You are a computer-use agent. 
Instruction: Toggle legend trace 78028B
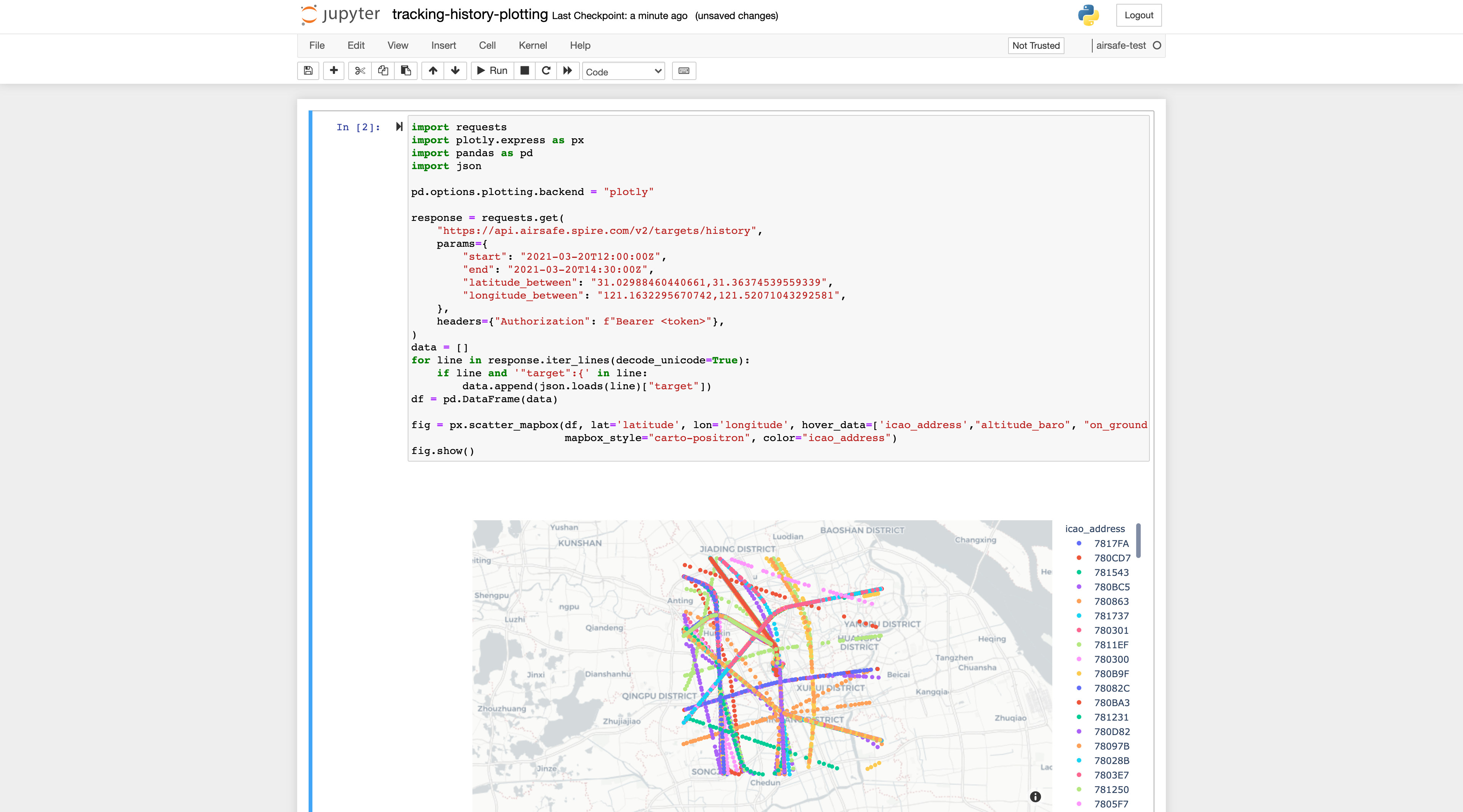(1103, 761)
